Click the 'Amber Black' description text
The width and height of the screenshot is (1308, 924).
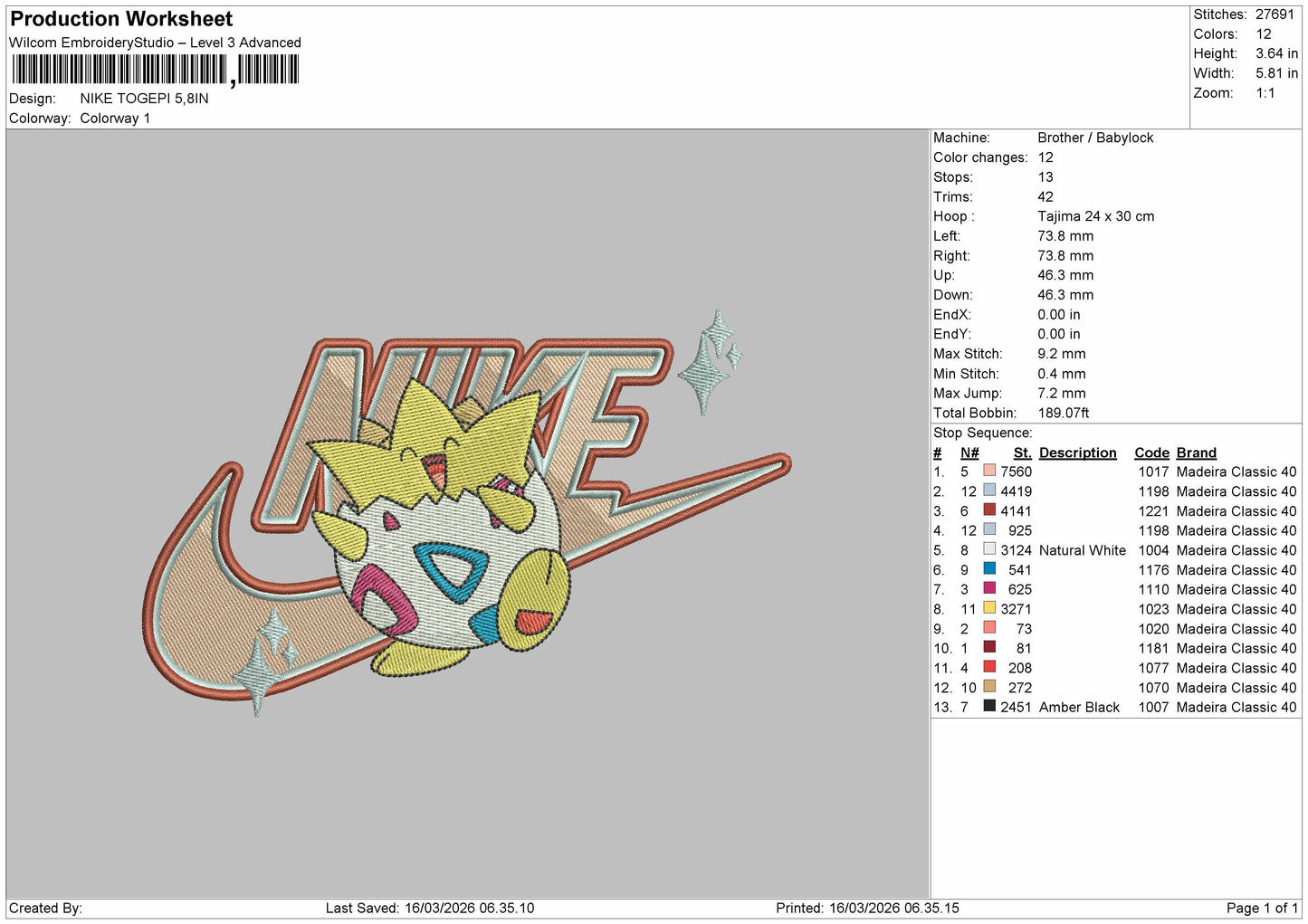point(1079,707)
